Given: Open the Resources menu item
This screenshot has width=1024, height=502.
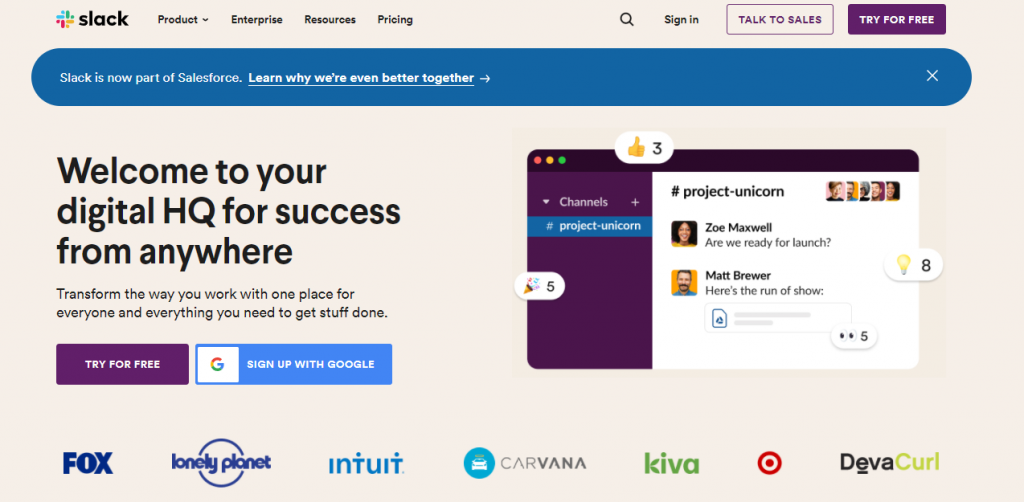Looking at the screenshot, I should (330, 20).
